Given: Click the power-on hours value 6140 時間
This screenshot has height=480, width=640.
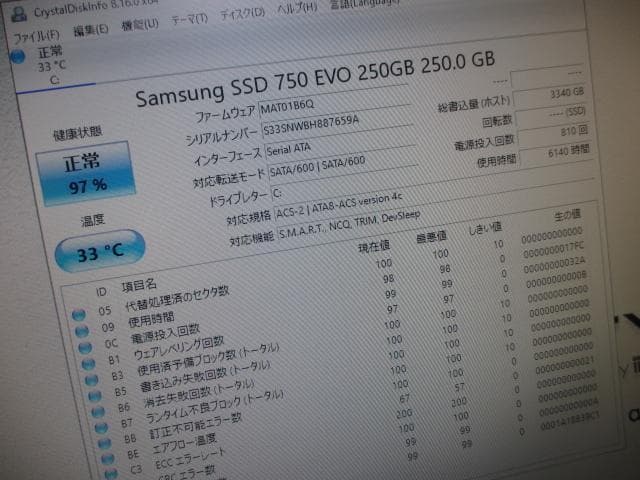Looking at the screenshot, I should point(556,154).
